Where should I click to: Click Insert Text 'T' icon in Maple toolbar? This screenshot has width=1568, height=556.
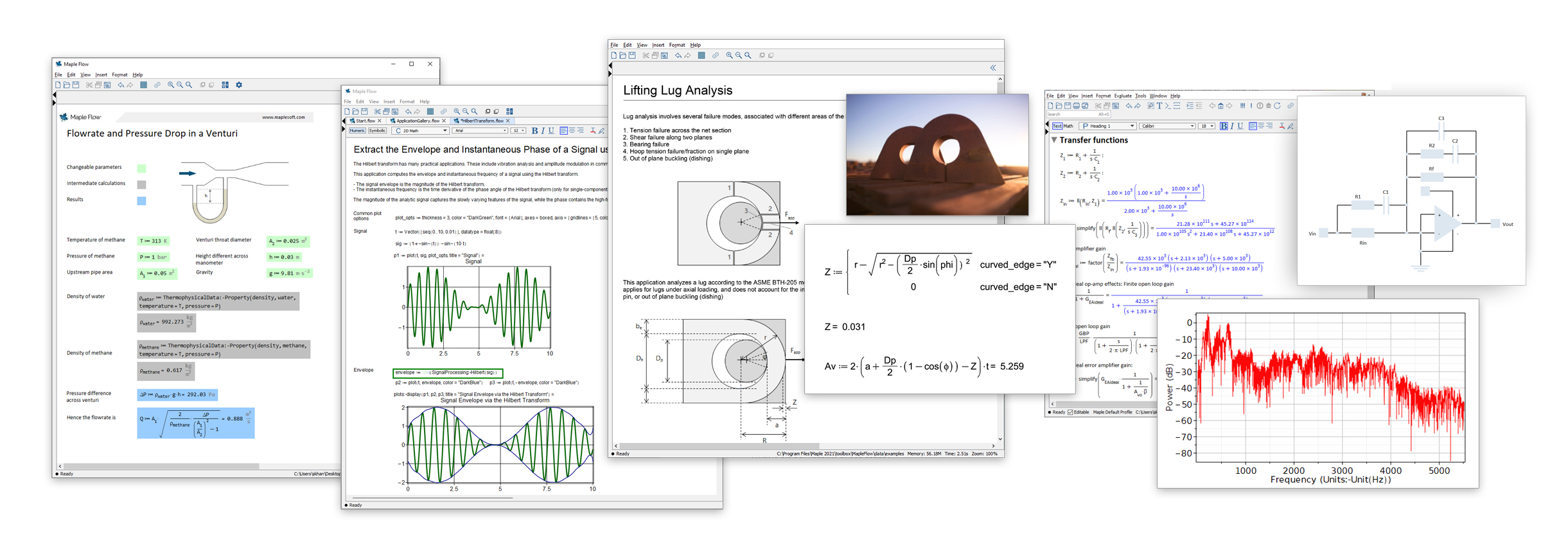1159,106
